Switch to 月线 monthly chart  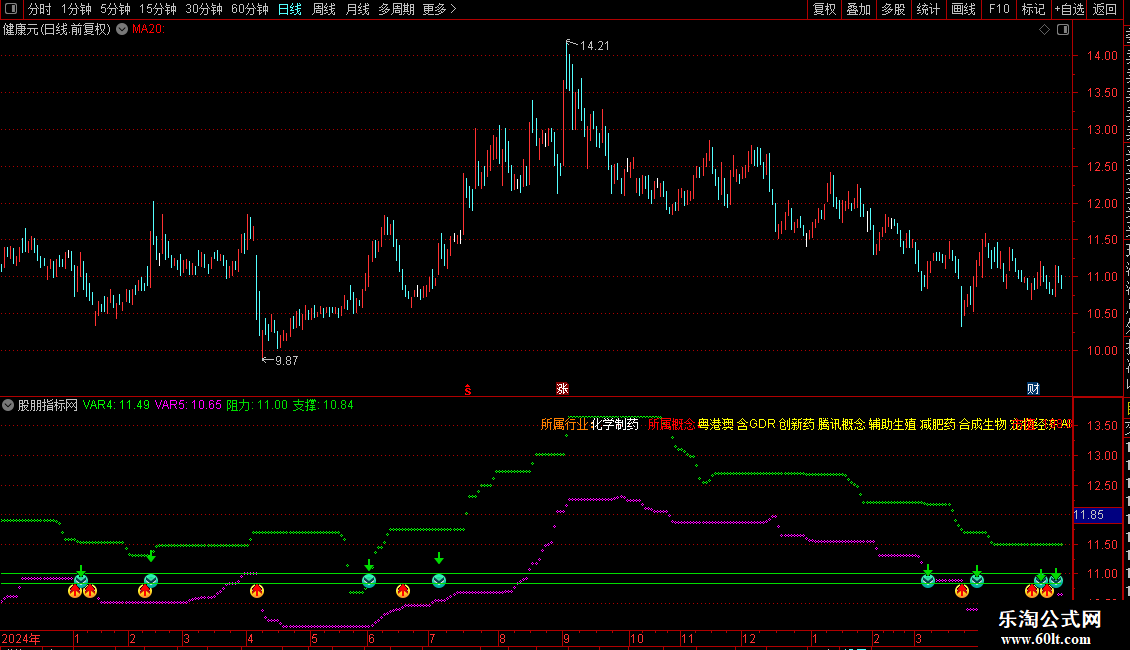[x=357, y=9]
